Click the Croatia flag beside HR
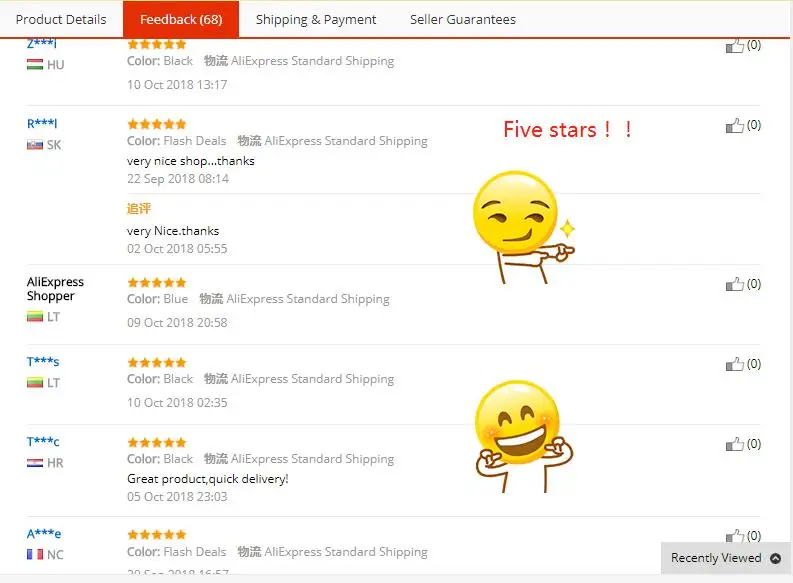 tap(35, 463)
